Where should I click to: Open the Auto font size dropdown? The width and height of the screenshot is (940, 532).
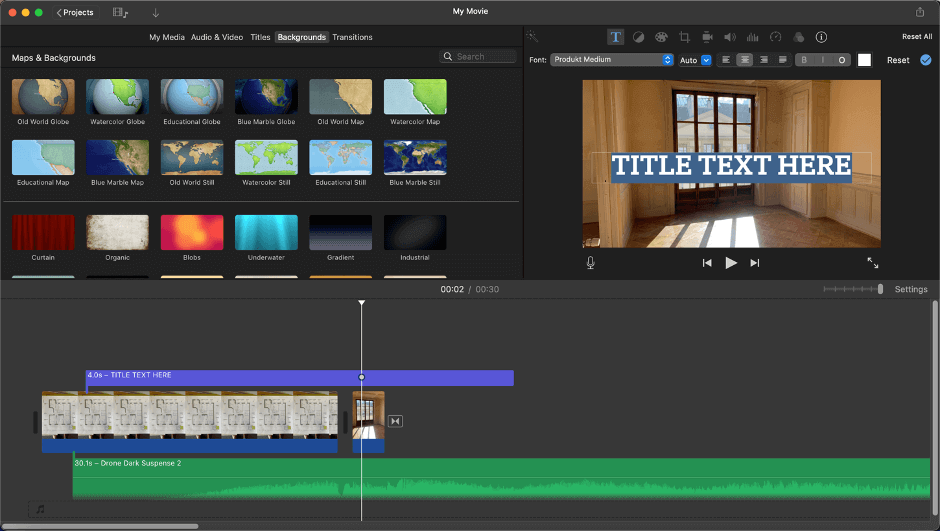coord(695,60)
